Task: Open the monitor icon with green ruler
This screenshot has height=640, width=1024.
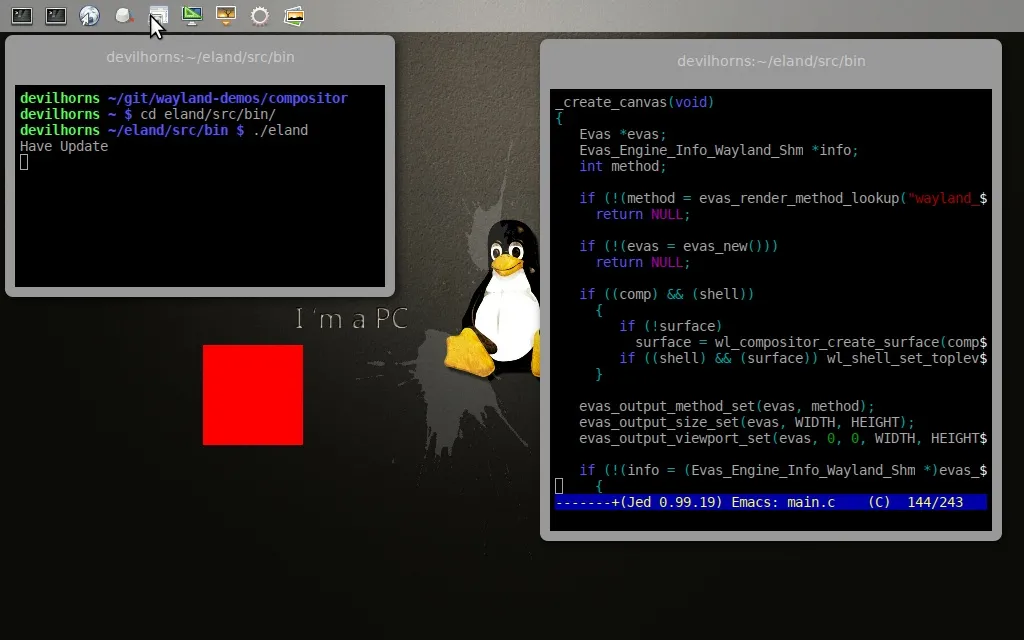Action: (x=192, y=16)
